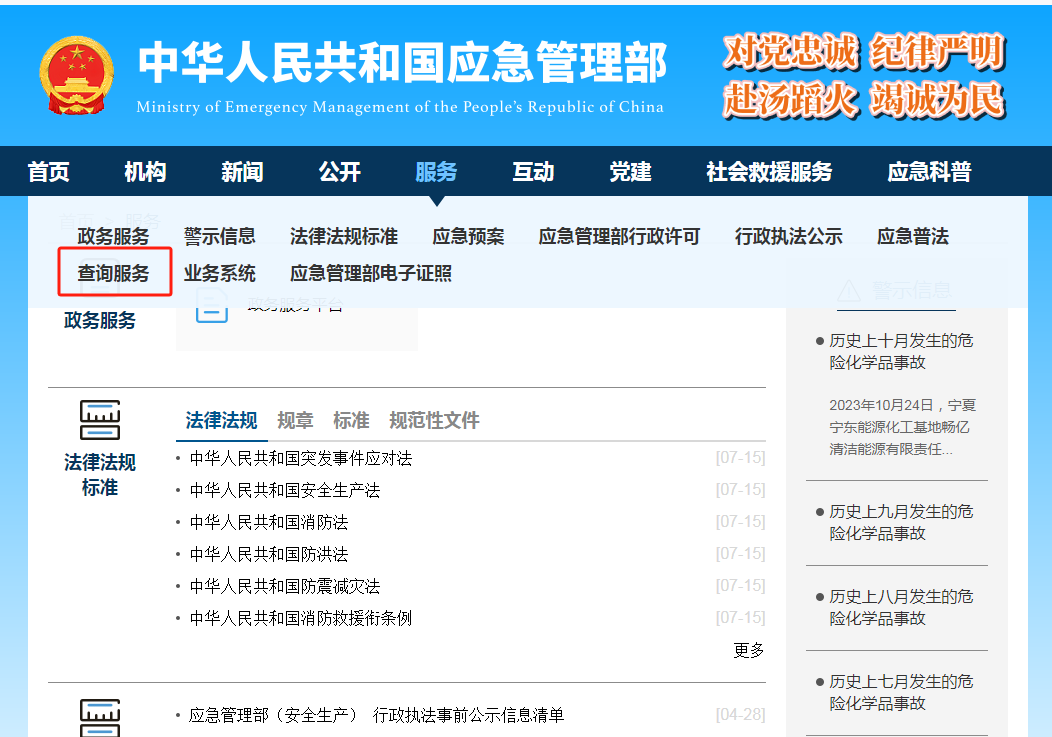The image size is (1052, 737).
Task: Open 中华人民共和国防洪法 link
Action: 268,554
